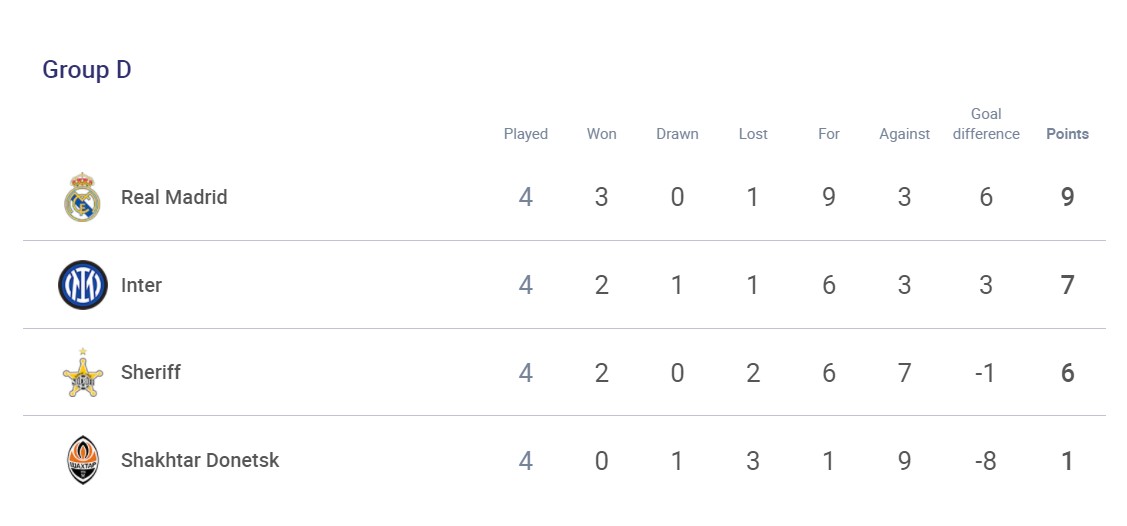Screen dimensions: 1127x526
Task: Open the Sheriff team link
Action: [151, 373]
